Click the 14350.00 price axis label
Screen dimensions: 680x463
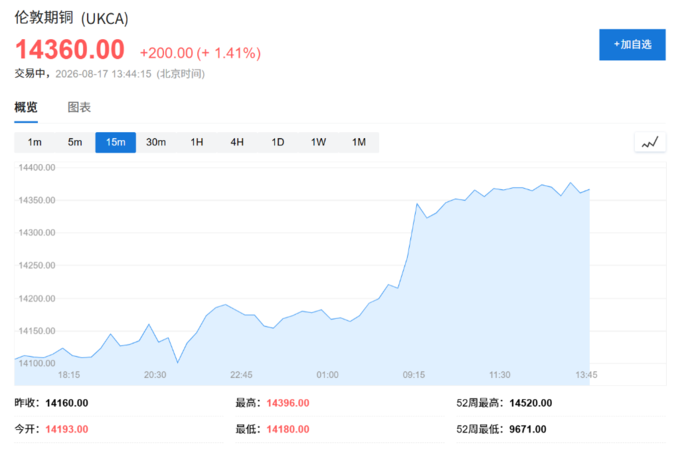pos(37,200)
